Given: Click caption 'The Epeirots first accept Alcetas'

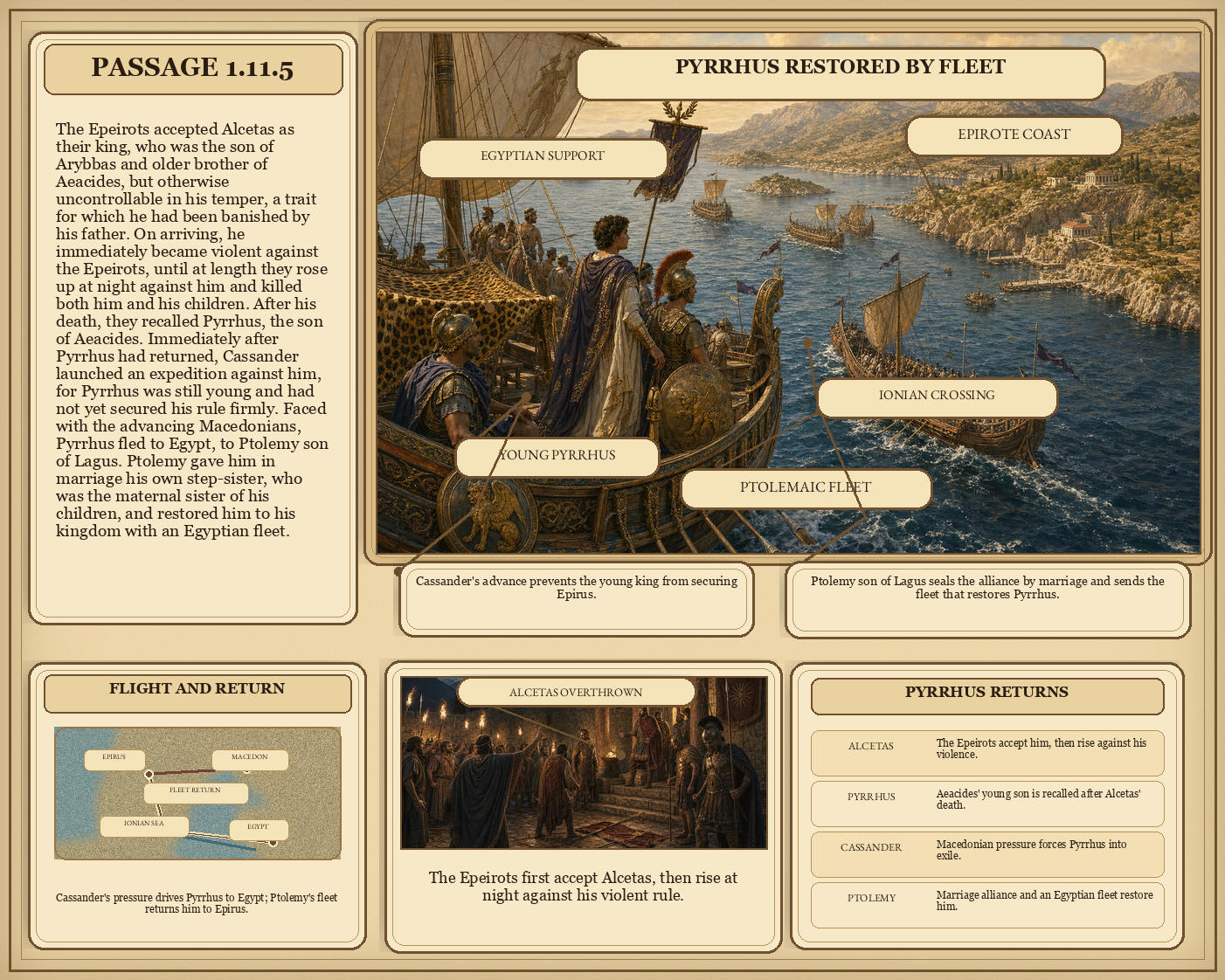Looking at the screenshot, I should tap(583, 887).
